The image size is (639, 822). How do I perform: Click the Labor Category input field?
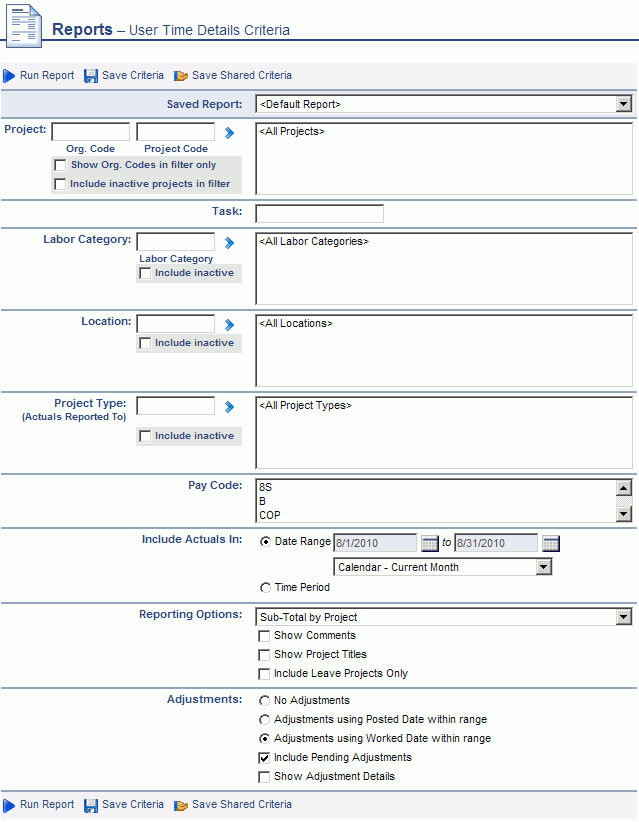click(176, 242)
